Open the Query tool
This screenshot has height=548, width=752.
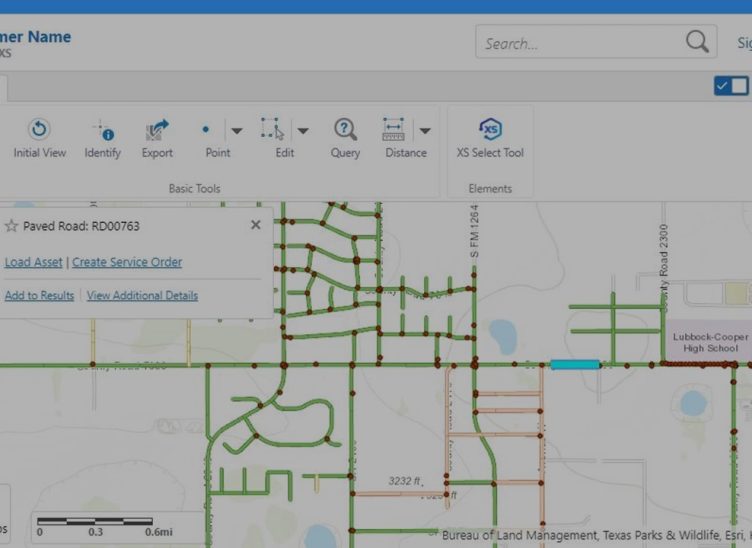click(x=345, y=130)
